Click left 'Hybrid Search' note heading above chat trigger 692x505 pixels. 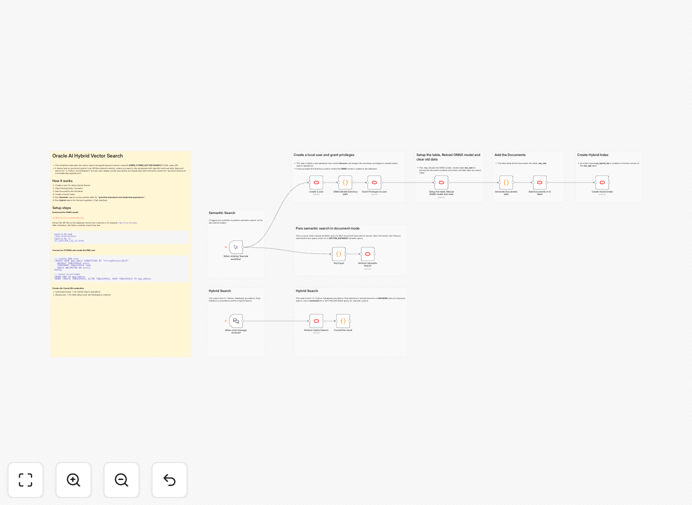pyautogui.click(x=220, y=291)
